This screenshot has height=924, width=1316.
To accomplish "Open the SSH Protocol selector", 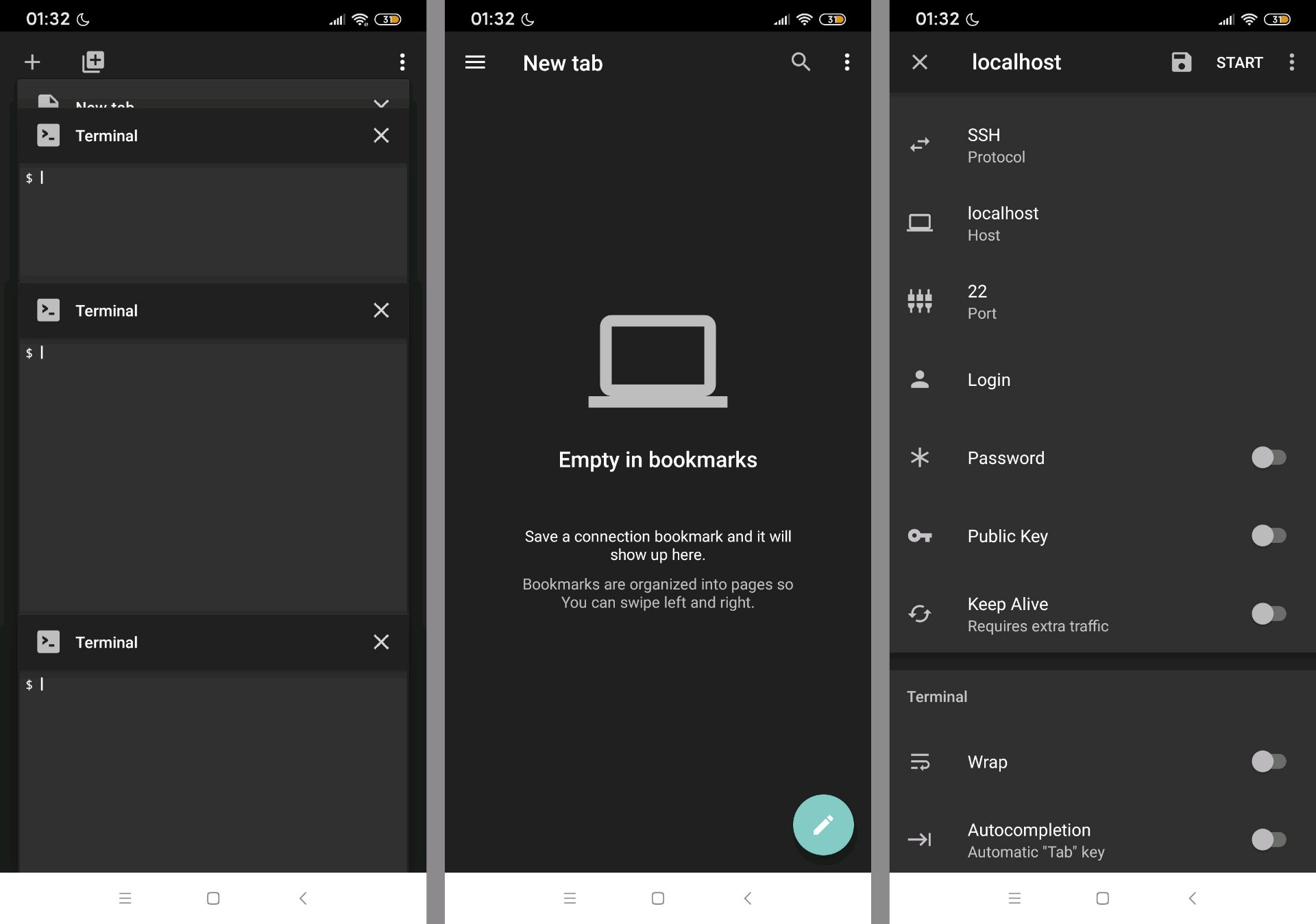I will 1097,145.
